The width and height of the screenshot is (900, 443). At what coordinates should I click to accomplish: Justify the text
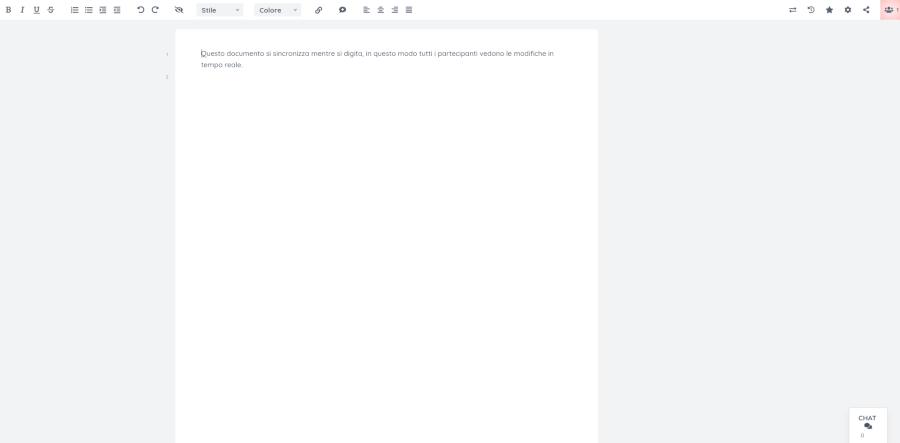click(x=409, y=10)
